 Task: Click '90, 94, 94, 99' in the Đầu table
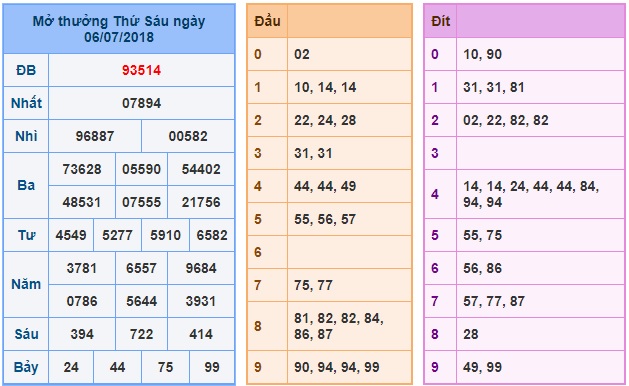click(337, 367)
